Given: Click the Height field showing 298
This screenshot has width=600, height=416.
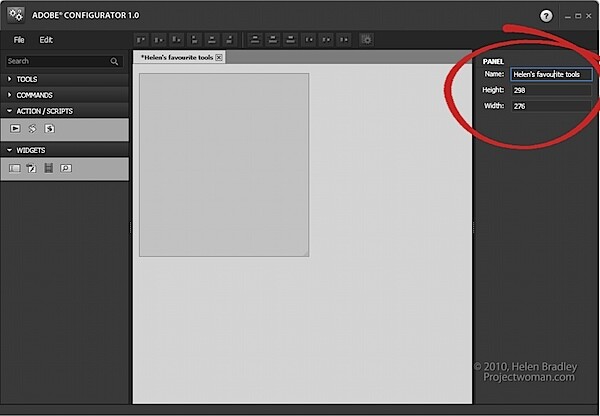Looking at the screenshot, I should pos(551,90).
